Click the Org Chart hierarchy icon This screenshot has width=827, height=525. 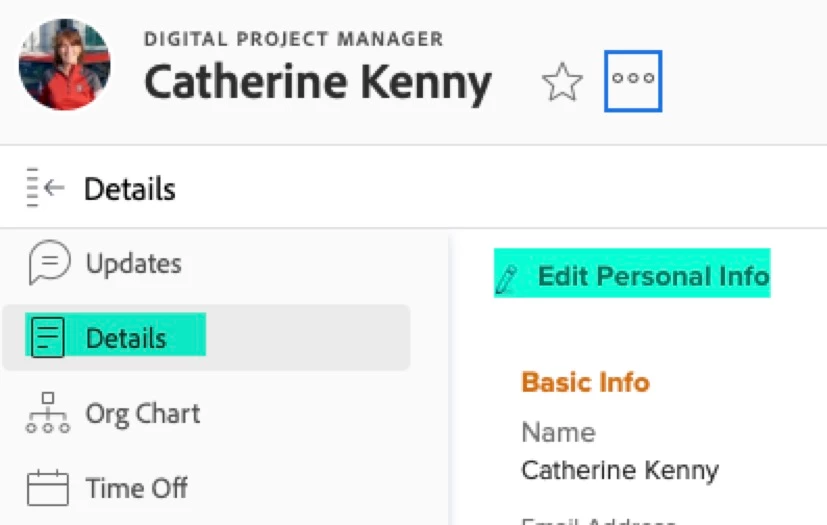[48, 413]
